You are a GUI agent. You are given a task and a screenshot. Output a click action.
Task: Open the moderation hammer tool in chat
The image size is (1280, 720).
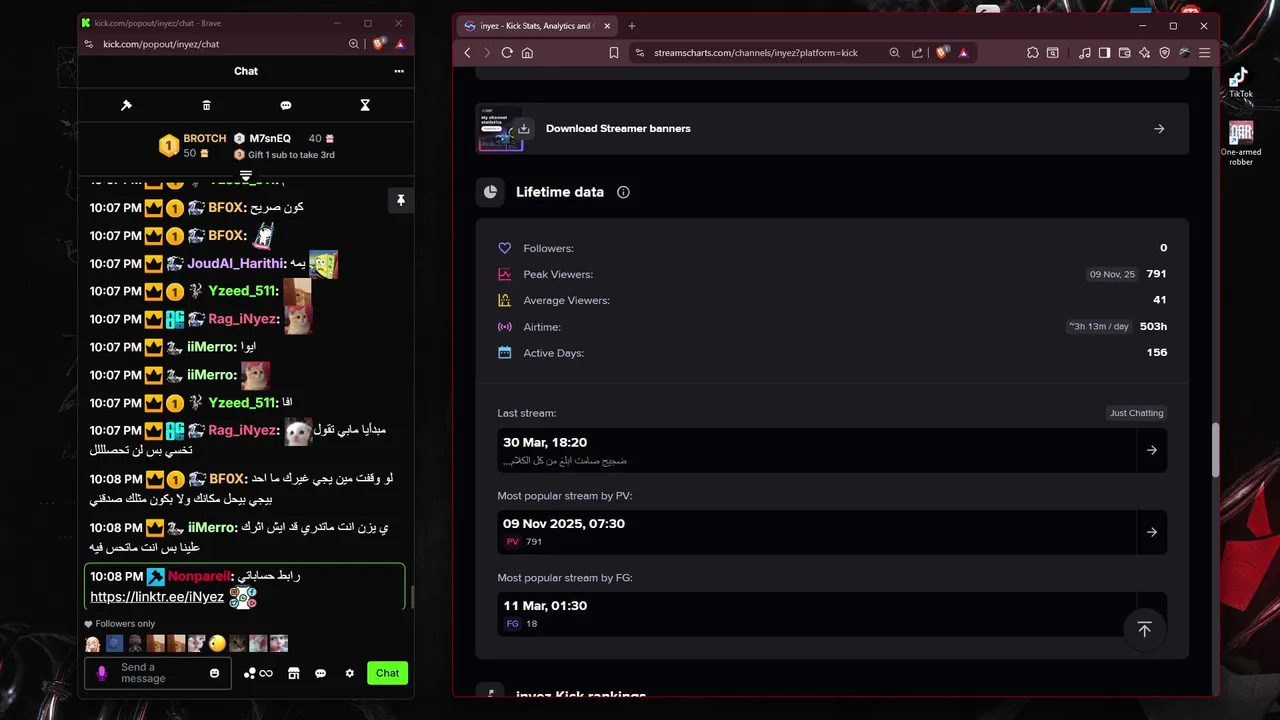coord(126,105)
